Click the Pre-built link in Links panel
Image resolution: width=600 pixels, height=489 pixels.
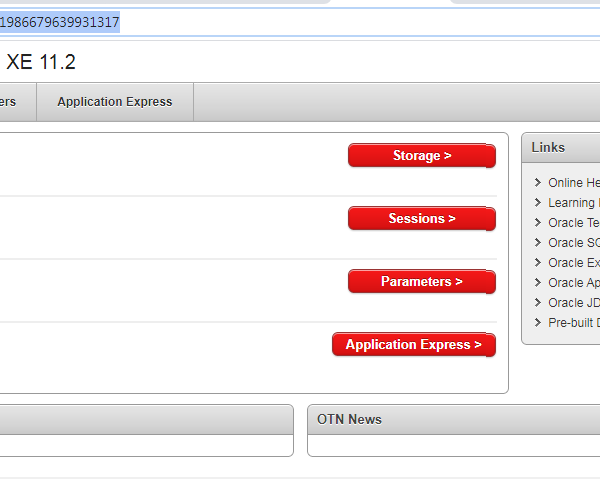(574, 323)
